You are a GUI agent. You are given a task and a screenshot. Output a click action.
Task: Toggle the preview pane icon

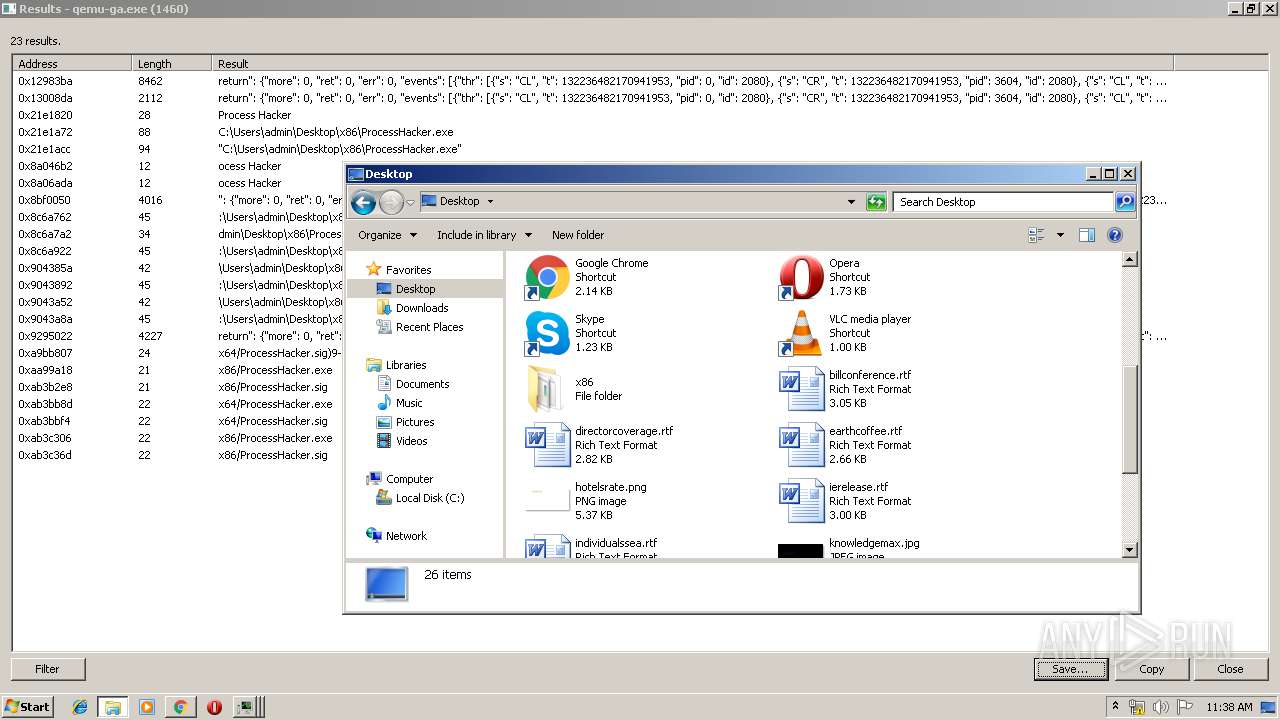1087,235
